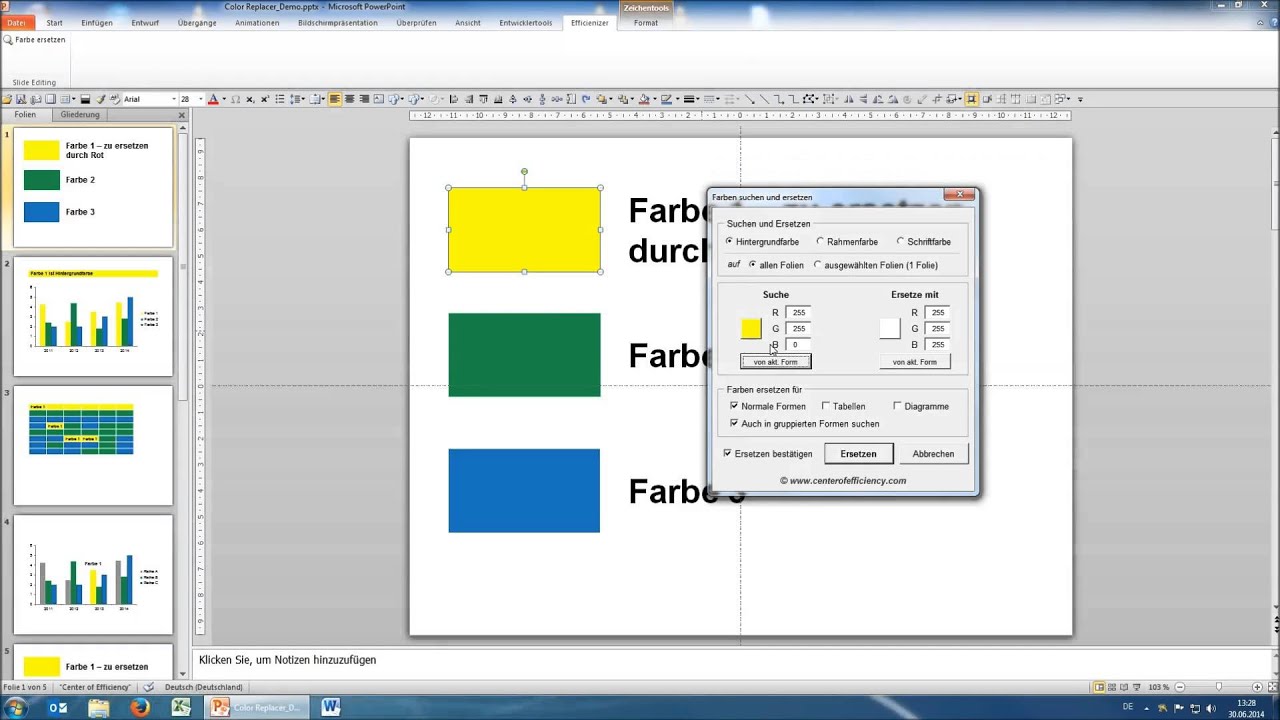
Task: Click the shape fill paint bucket icon
Action: (x=645, y=99)
